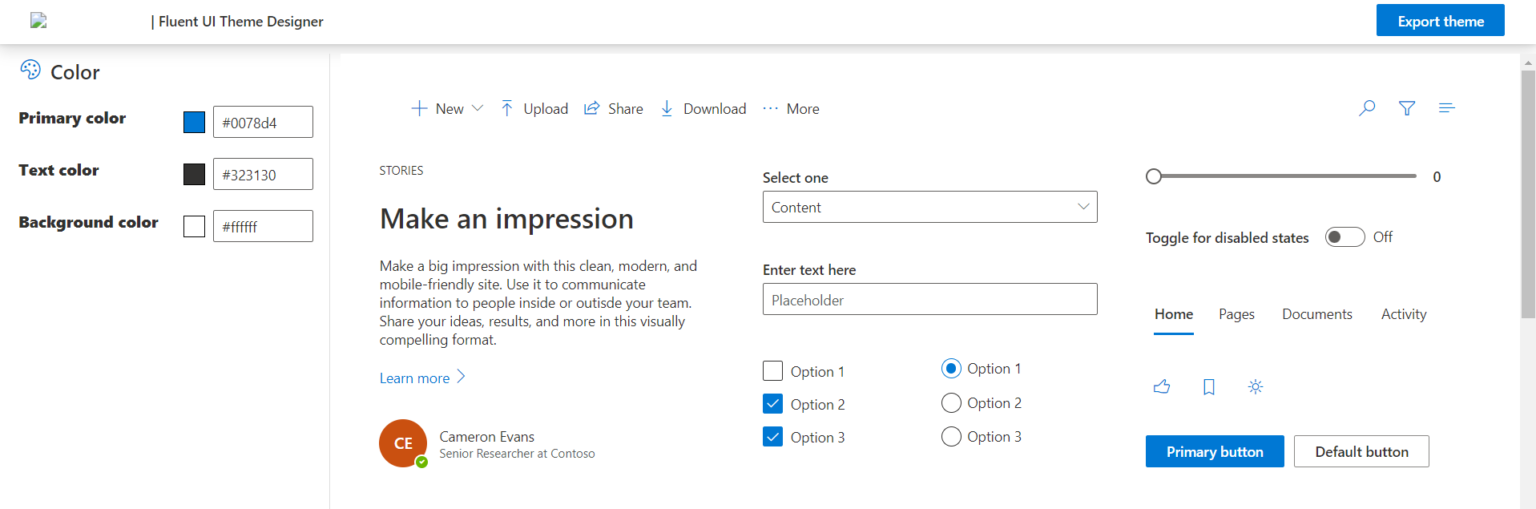Switch to the Documents tab
The width and height of the screenshot is (1536, 509).
(1317, 314)
